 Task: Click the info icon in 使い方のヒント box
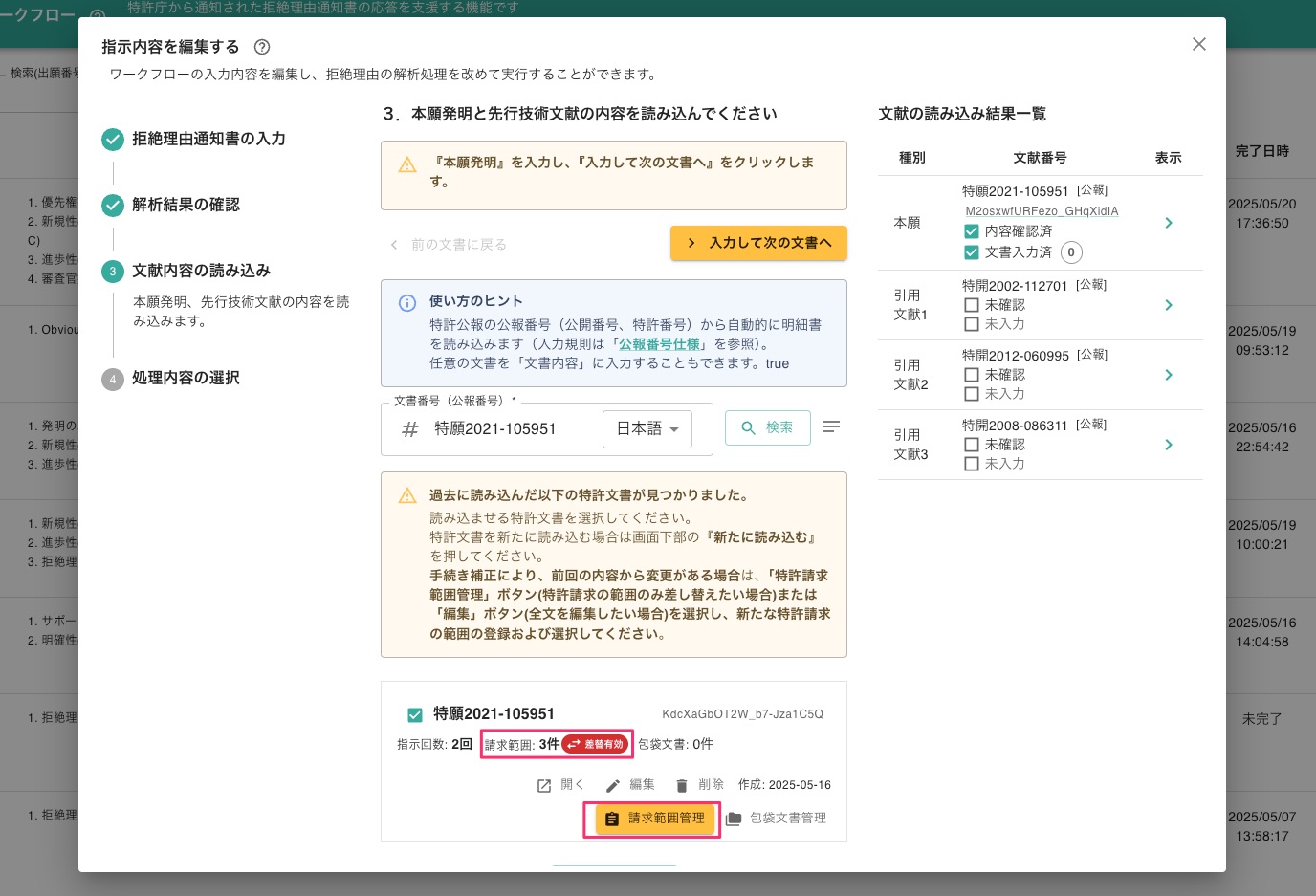pos(407,303)
